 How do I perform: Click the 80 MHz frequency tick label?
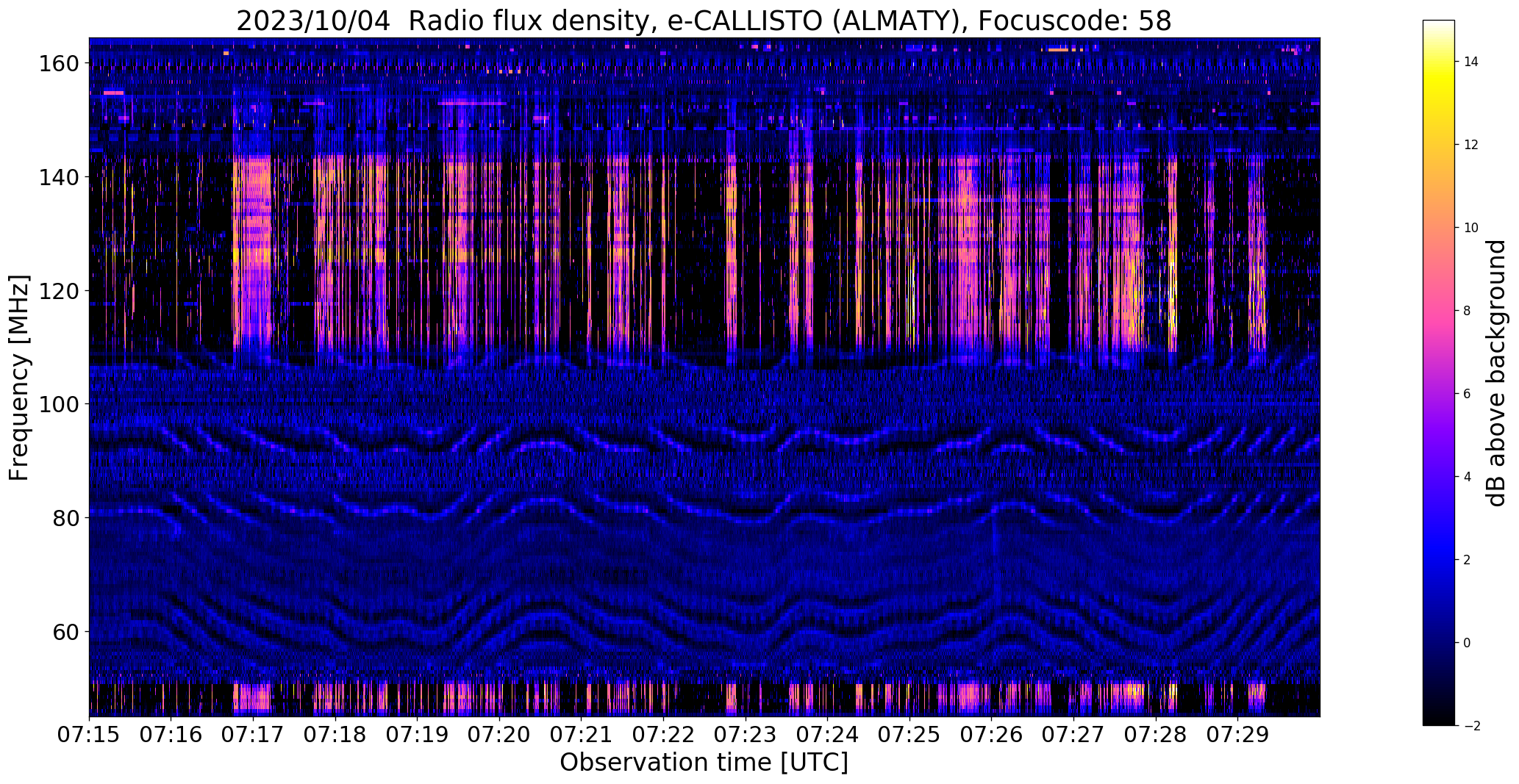pyautogui.click(x=65, y=518)
